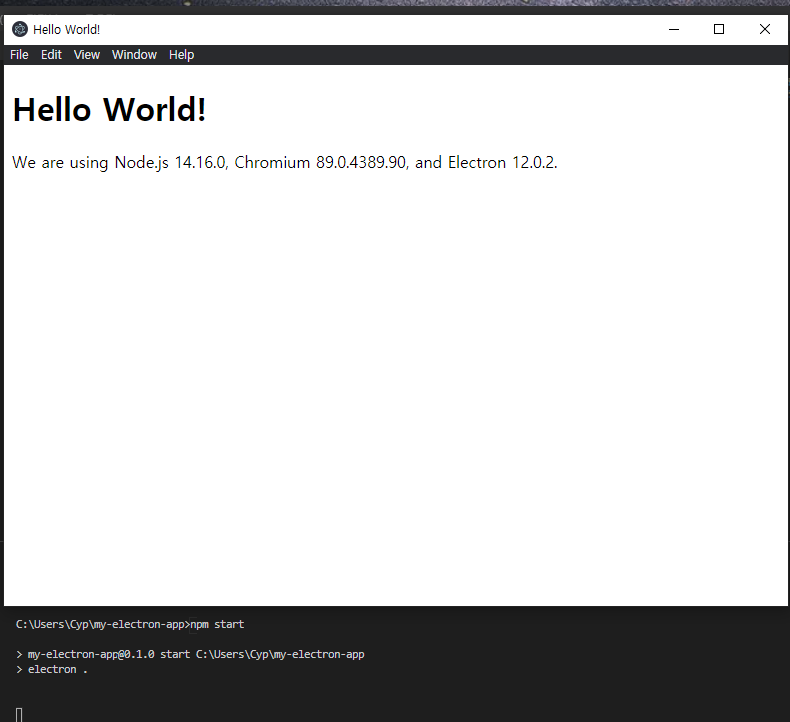This screenshot has width=790, height=722.
Task: Maximize the Hello World window
Action: pyautogui.click(x=719, y=29)
